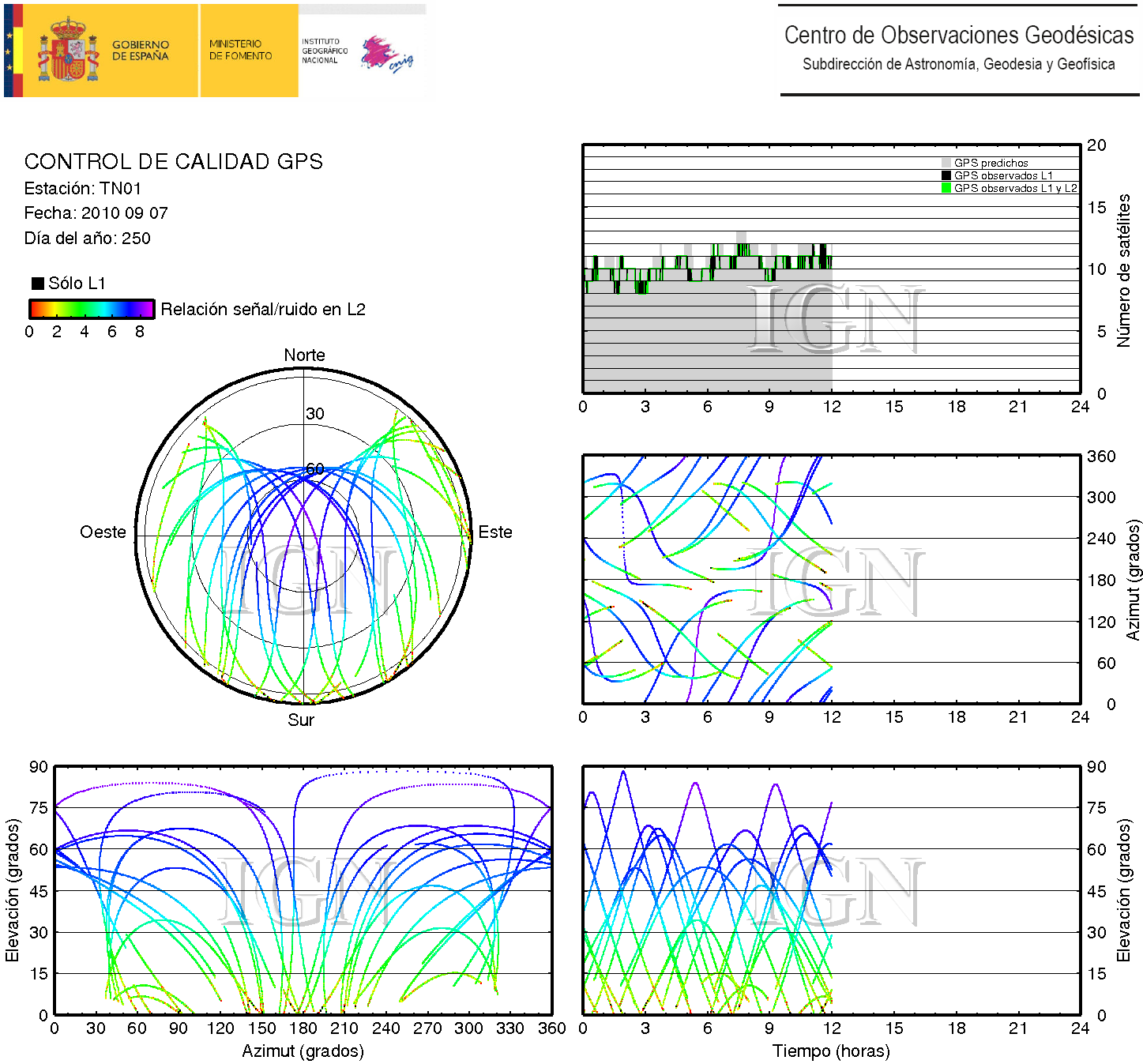The height and width of the screenshot is (1064, 1143).
Task: Click the '20' tick on satellites axis
Action: (x=1096, y=145)
